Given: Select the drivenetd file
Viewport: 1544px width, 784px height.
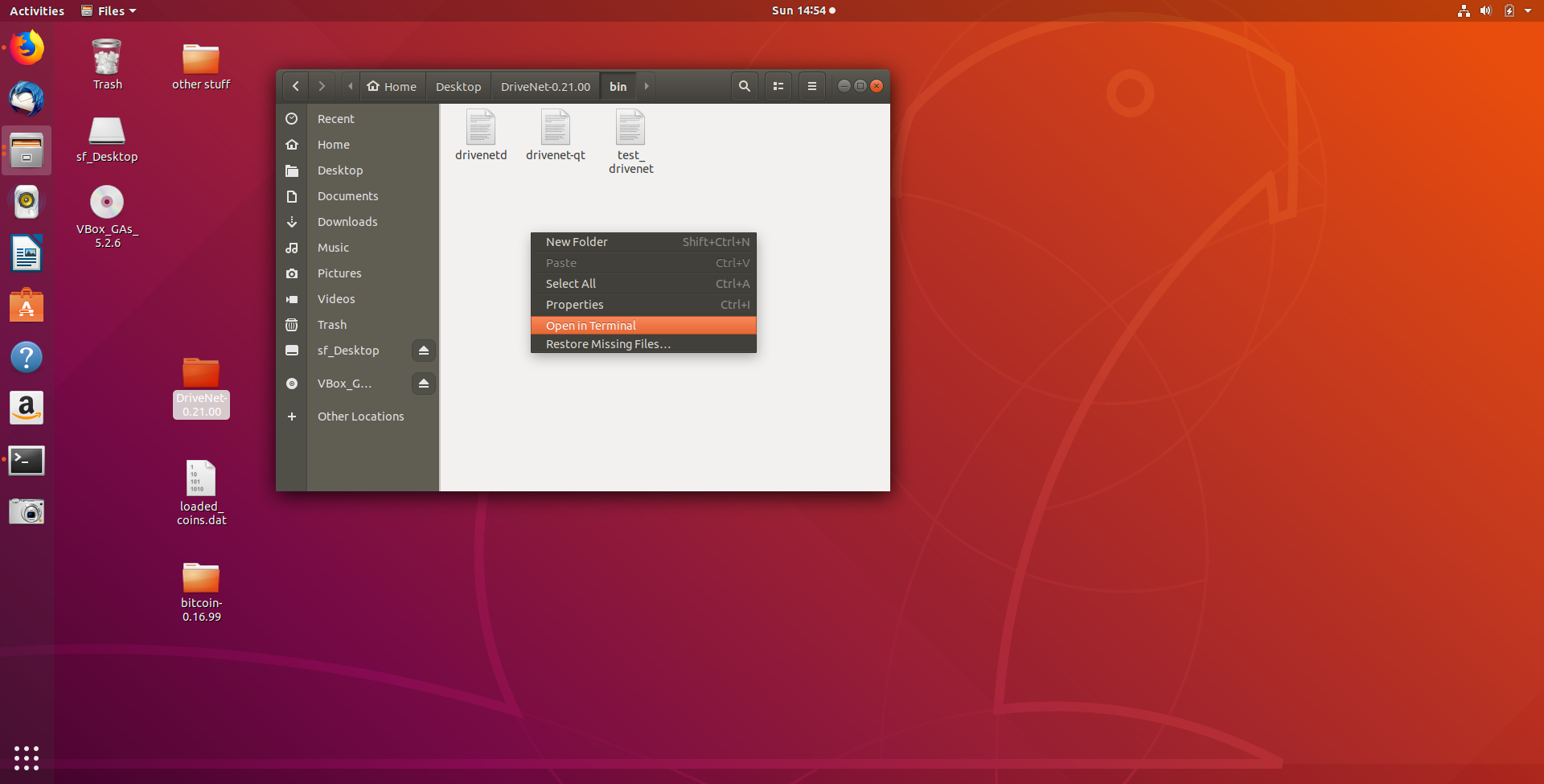Looking at the screenshot, I should coord(481,135).
